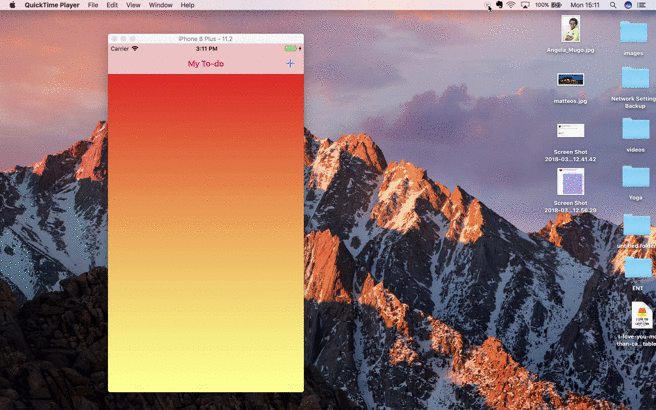
Task: Select the videos folder on desktop
Action: pyautogui.click(x=636, y=128)
